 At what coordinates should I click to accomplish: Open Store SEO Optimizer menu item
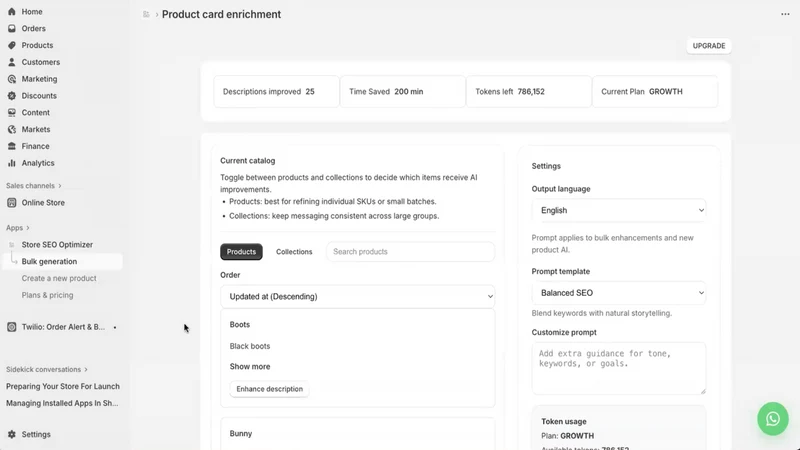click(x=57, y=244)
